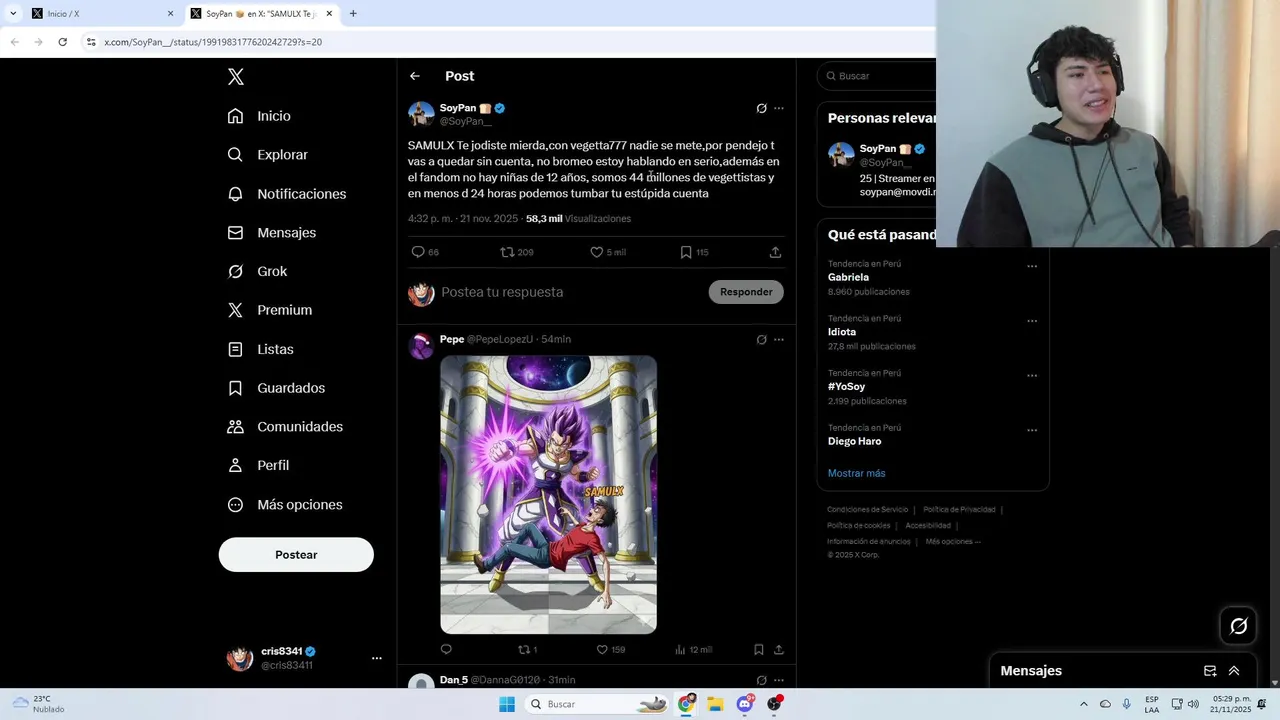1280x720 pixels.
Task: Open options dots for Diego Haro trend
Action: click(1032, 430)
